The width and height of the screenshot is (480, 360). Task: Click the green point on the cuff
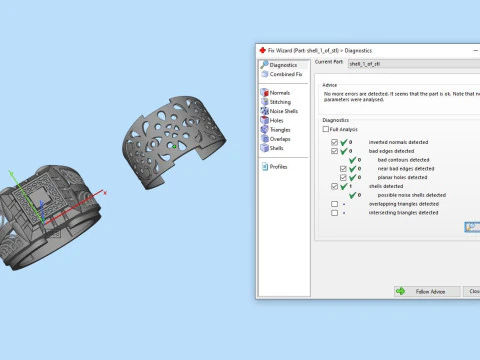174,146
